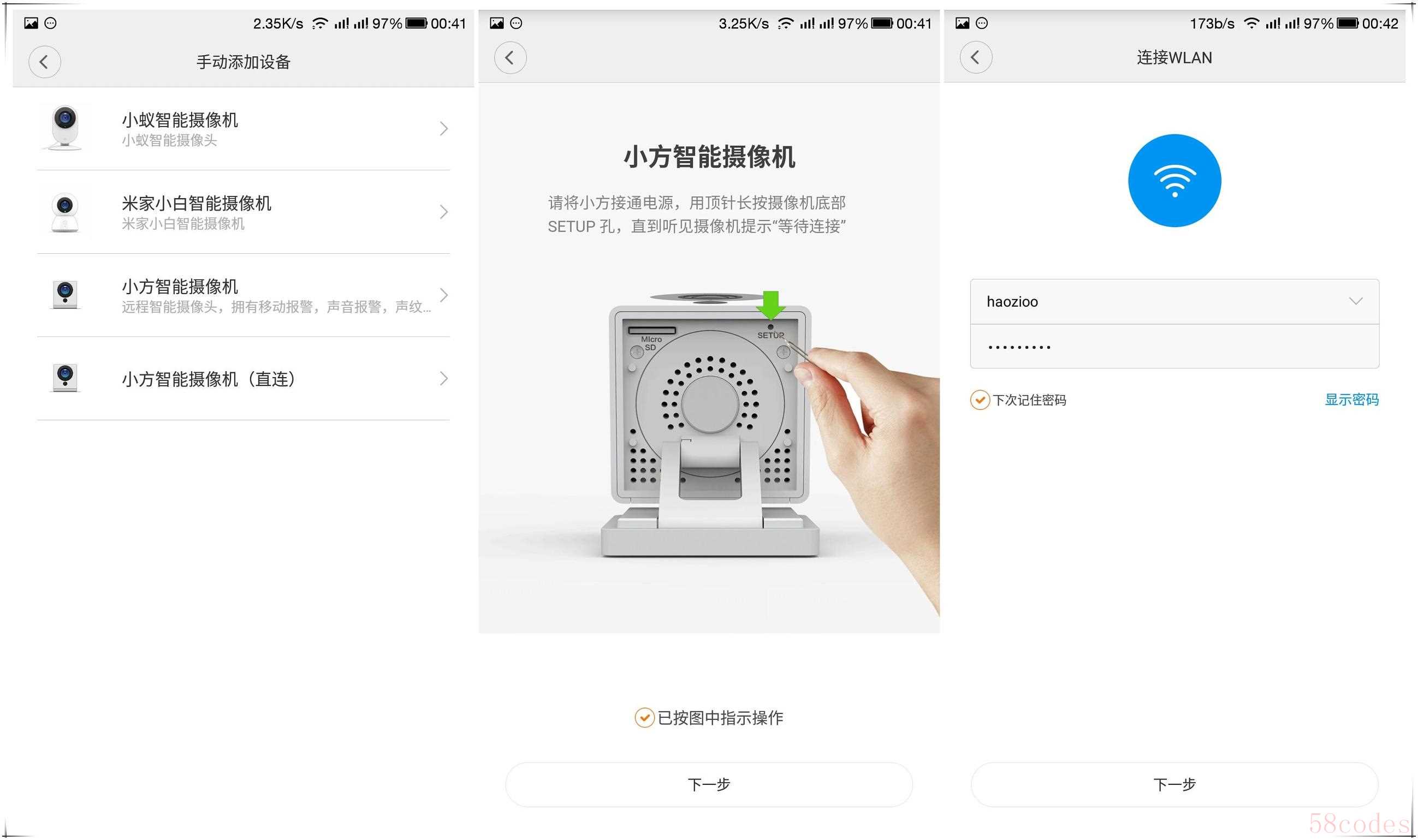Tap the green arrow pointing to SETUP hole

(x=770, y=306)
